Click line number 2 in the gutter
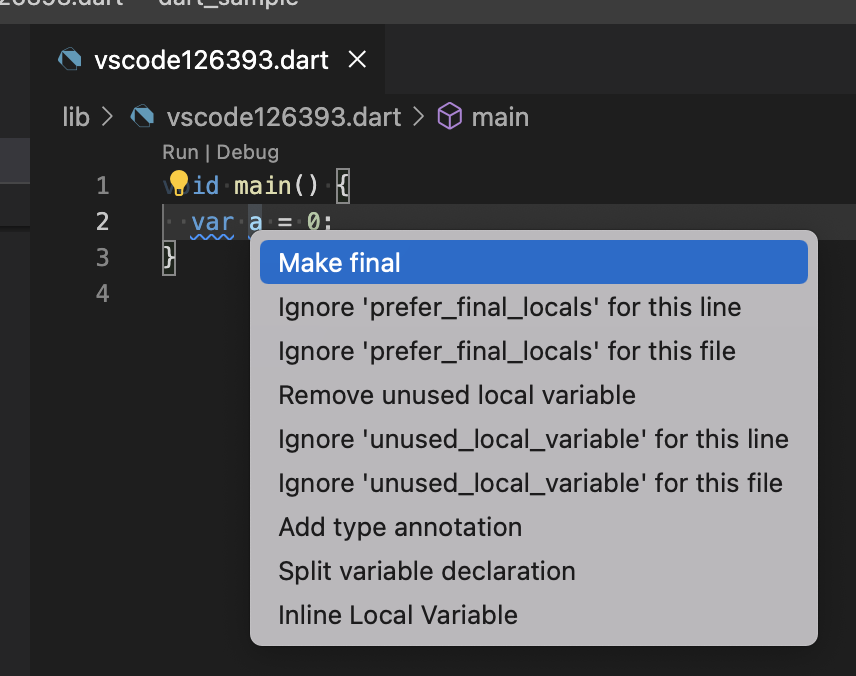 pos(102,221)
